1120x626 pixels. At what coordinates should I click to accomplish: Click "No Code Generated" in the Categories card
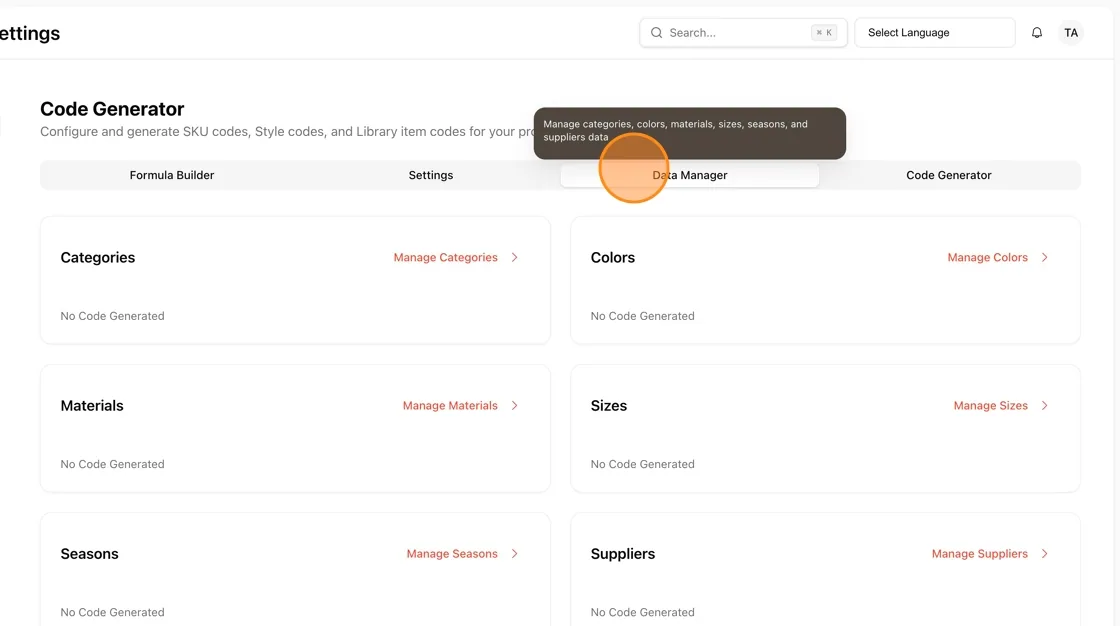click(x=112, y=316)
